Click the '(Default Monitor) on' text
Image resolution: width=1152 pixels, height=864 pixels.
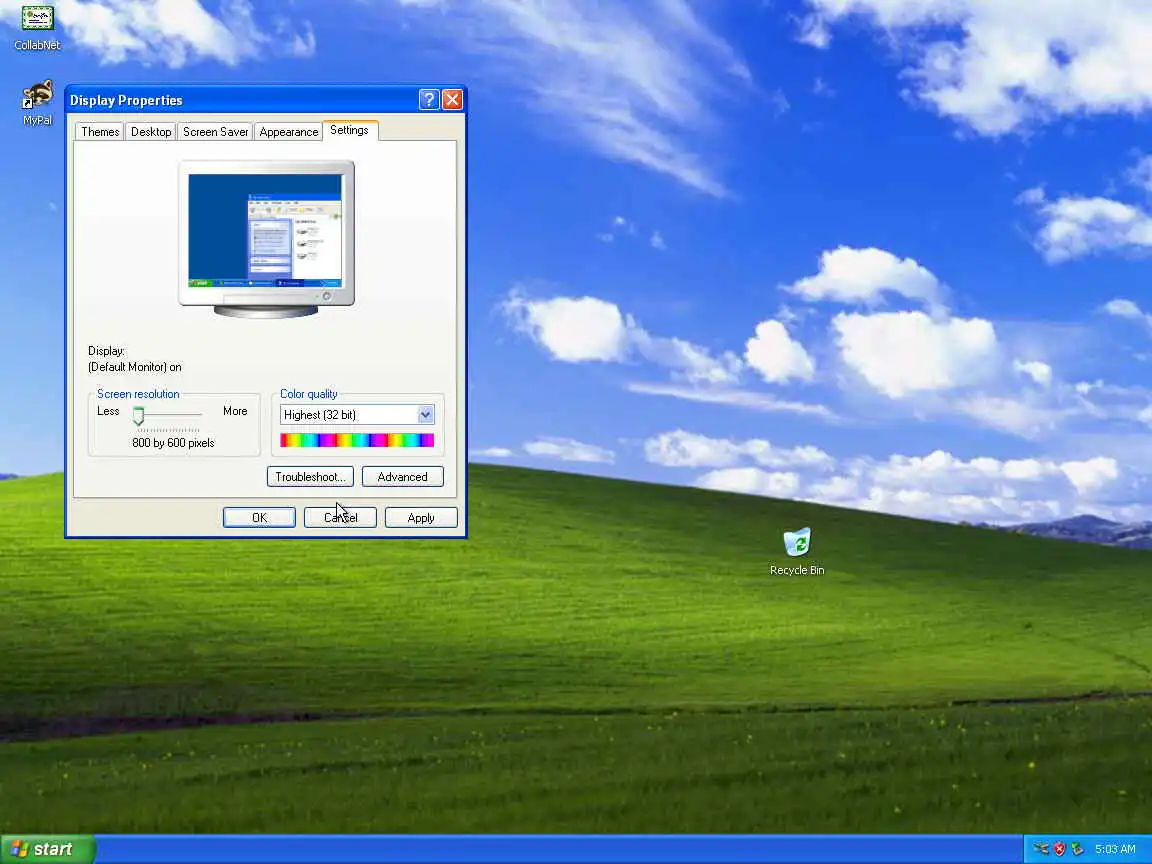[134, 367]
